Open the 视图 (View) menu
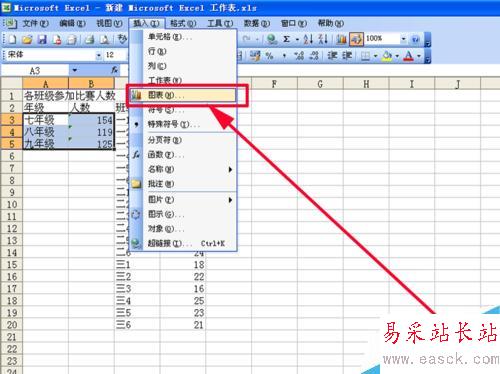 point(109,23)
